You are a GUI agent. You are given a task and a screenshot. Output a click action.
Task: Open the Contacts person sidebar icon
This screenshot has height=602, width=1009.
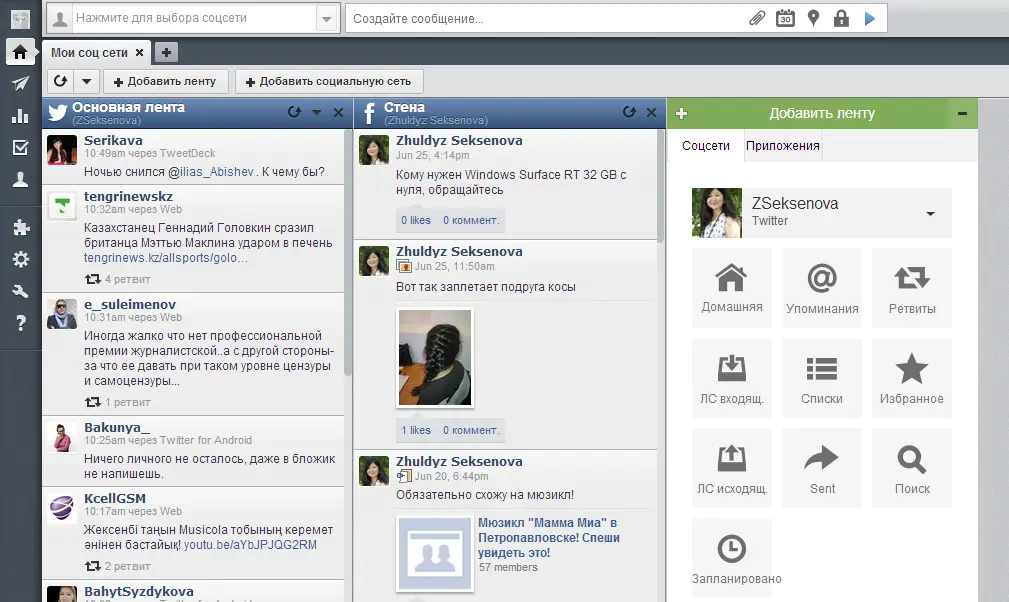20,179
